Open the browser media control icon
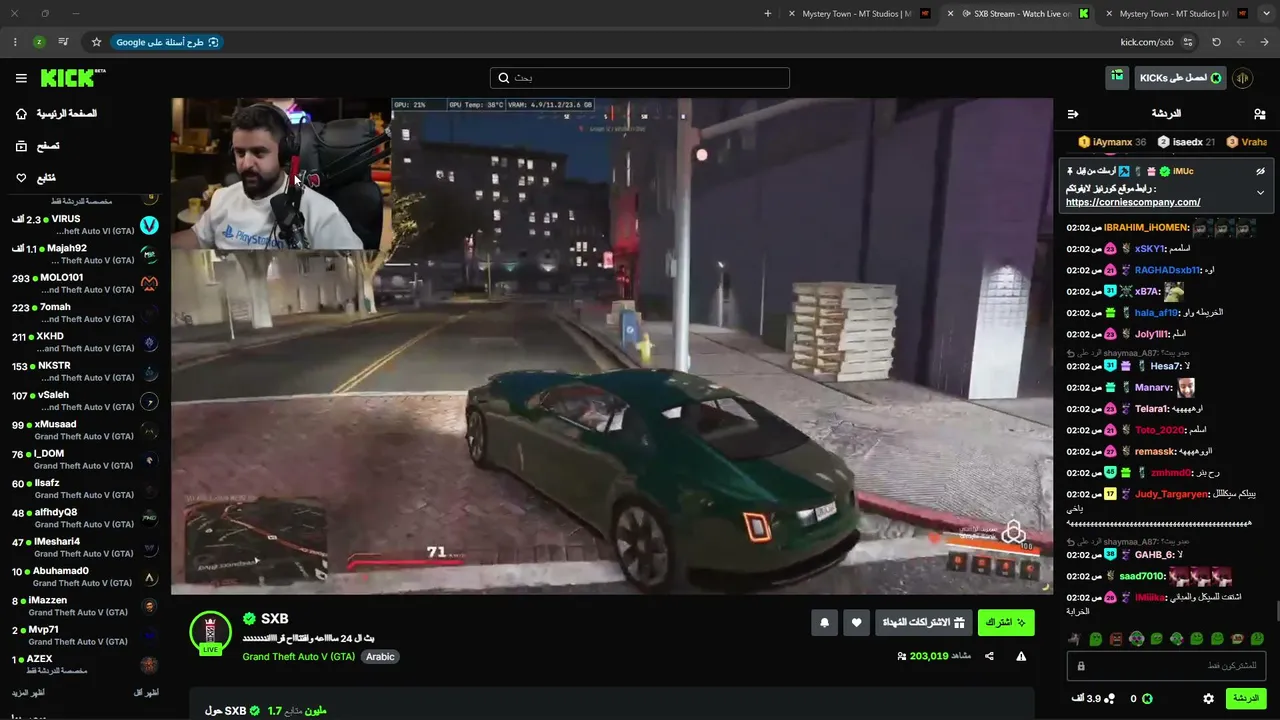1280x720 pixels. click(x=63, y=42)
